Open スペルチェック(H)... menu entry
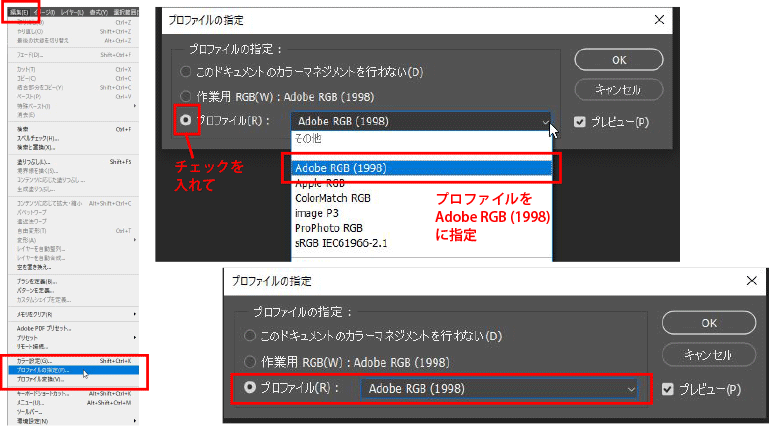 74,138
